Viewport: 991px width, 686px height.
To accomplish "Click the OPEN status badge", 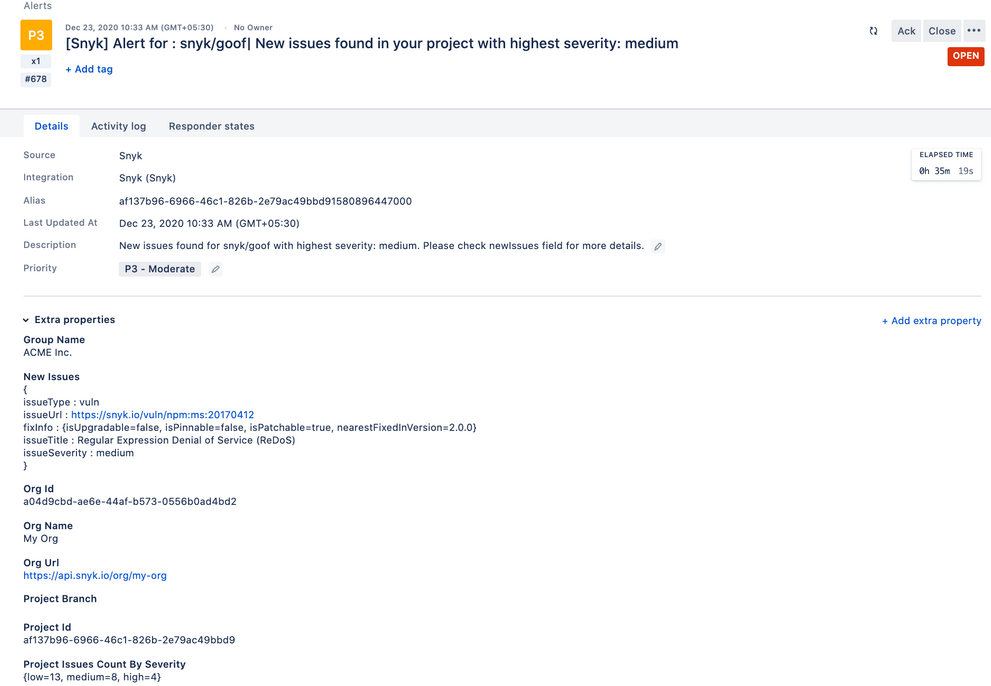I will point(965,56).
